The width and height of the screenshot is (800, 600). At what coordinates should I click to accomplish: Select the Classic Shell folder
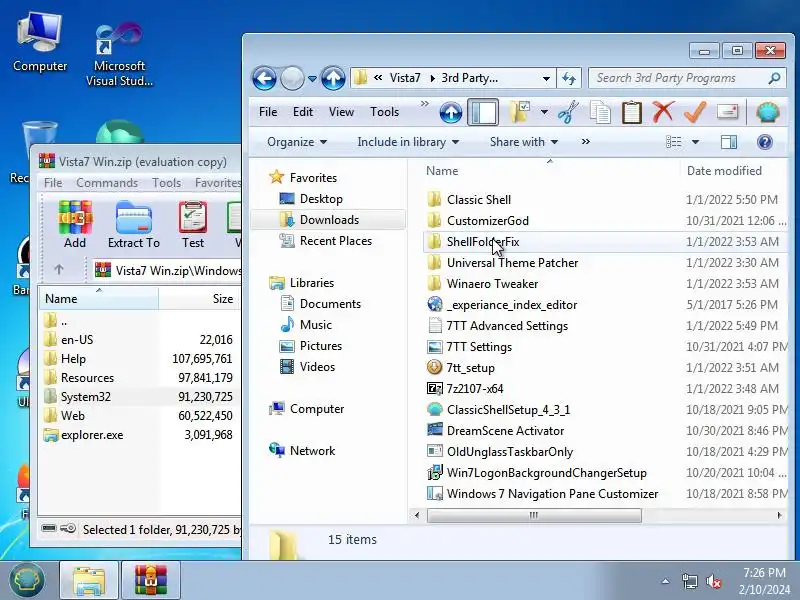pyautogui.click(x=479, y=199)
